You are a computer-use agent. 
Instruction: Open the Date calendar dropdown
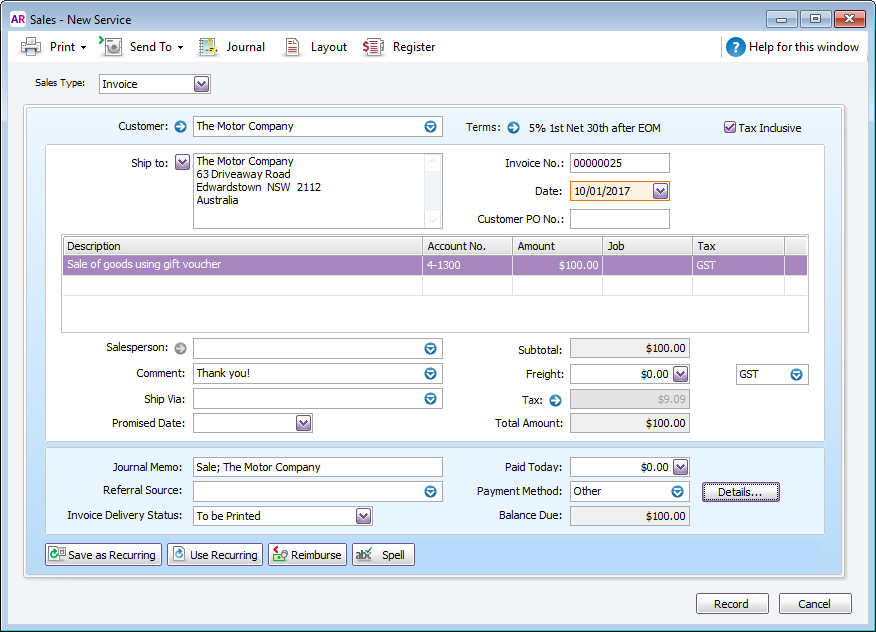[660, 191]
